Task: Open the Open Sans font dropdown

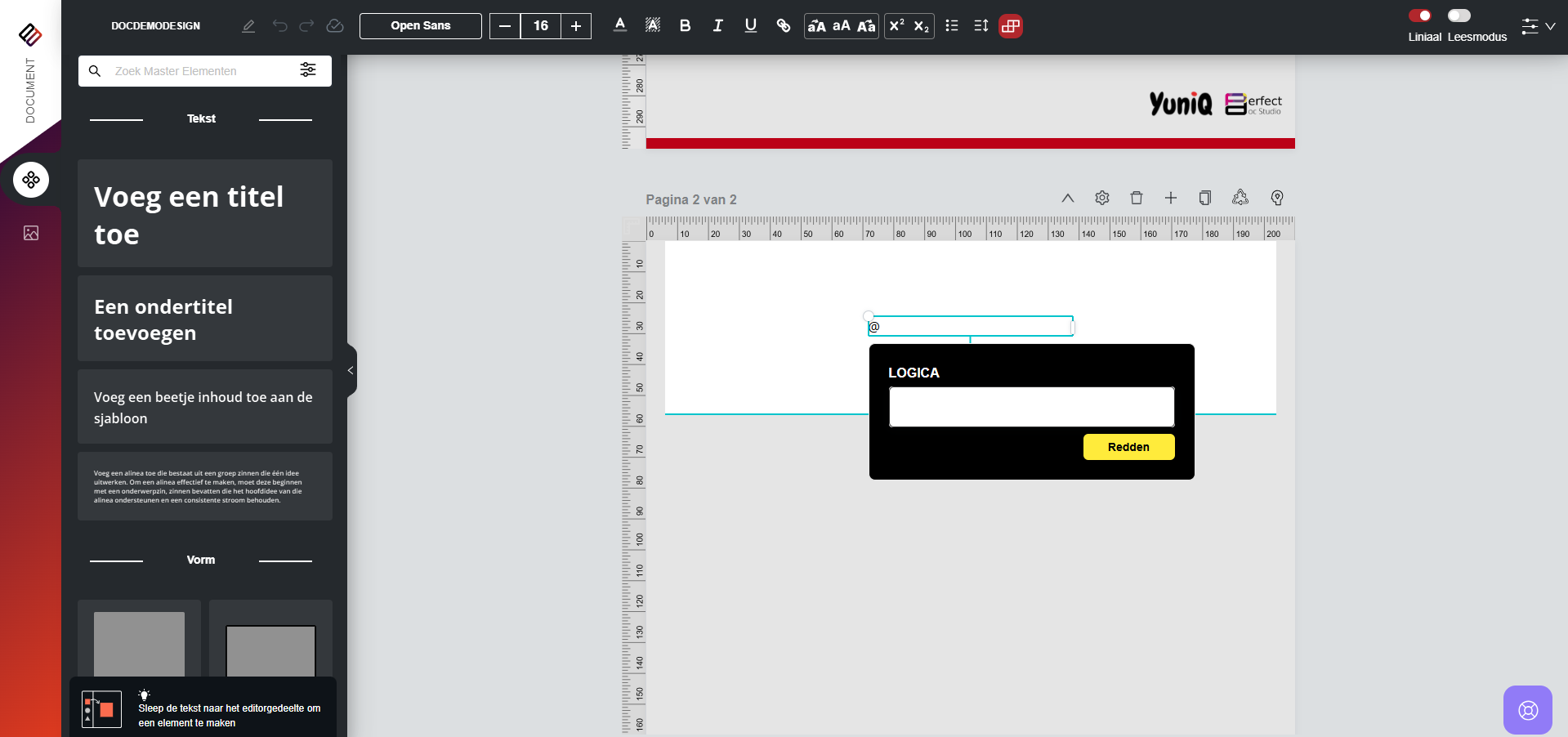Action: [x=421, y=26]
